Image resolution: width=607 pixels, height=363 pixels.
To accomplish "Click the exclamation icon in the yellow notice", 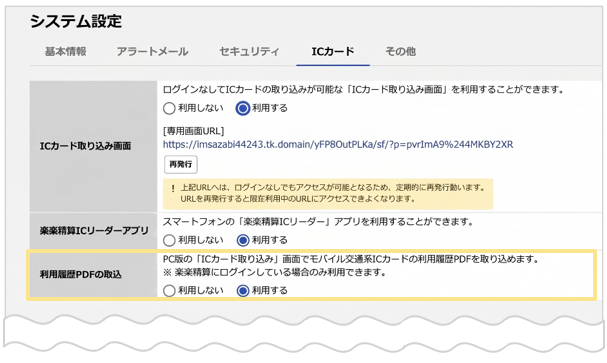I will pyautogui.click(x=173, y=188).
